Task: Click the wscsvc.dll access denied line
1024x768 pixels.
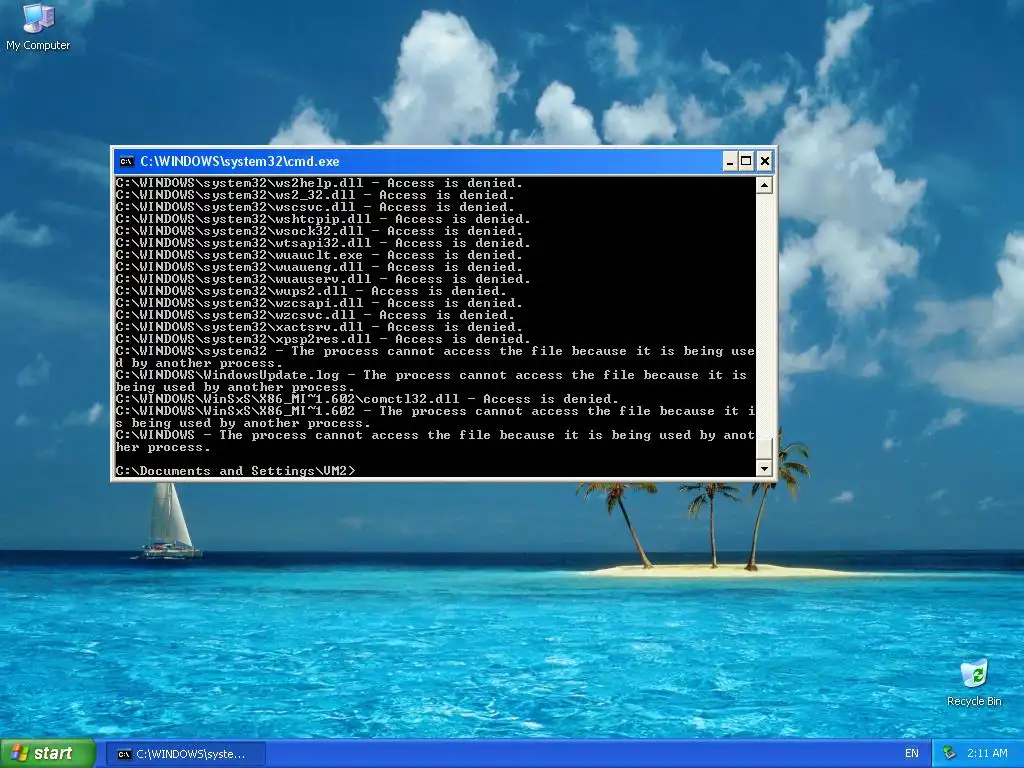Action: [315, 207]
